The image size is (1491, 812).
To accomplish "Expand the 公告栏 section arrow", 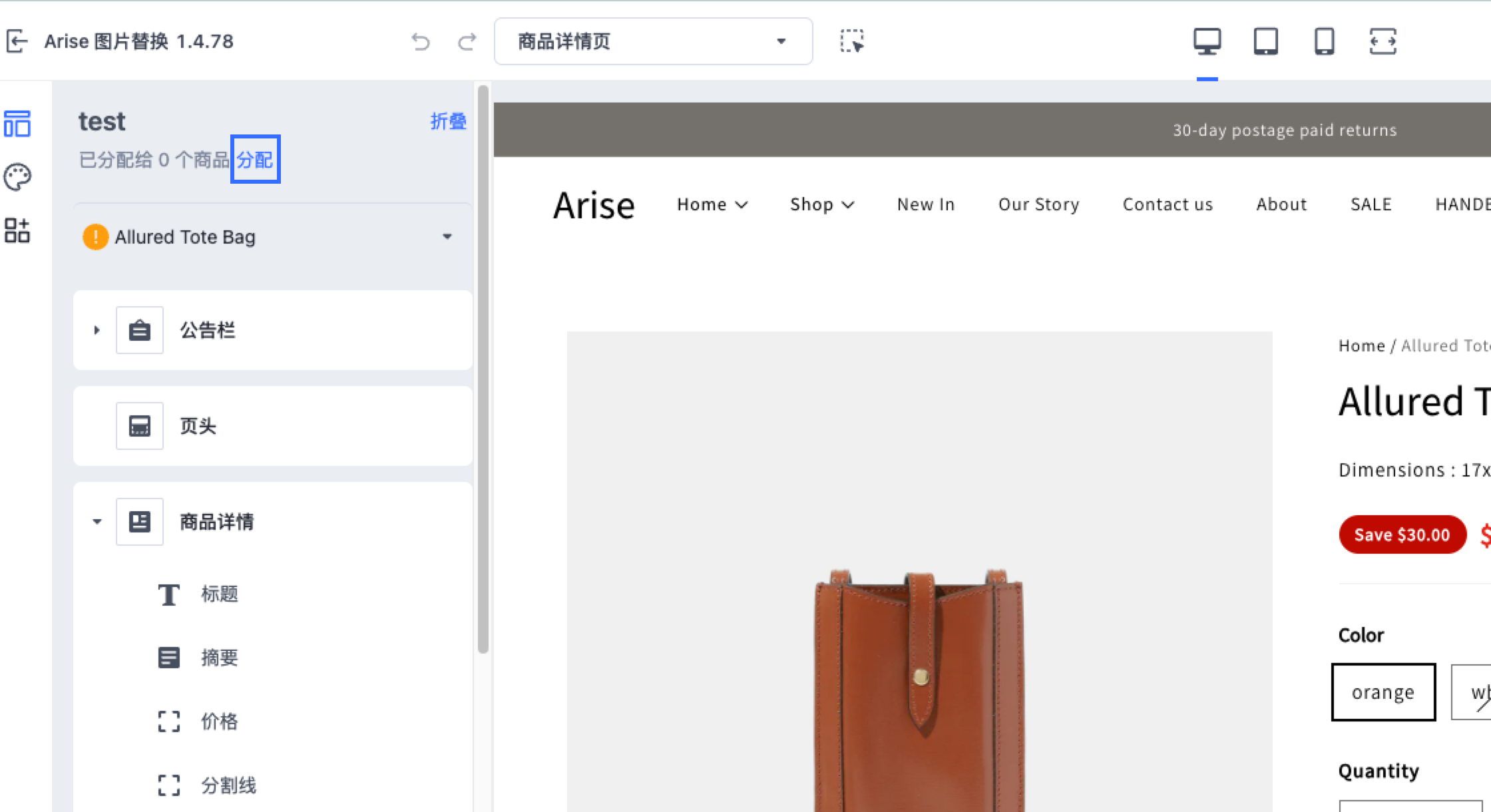I will click(97, 330).
